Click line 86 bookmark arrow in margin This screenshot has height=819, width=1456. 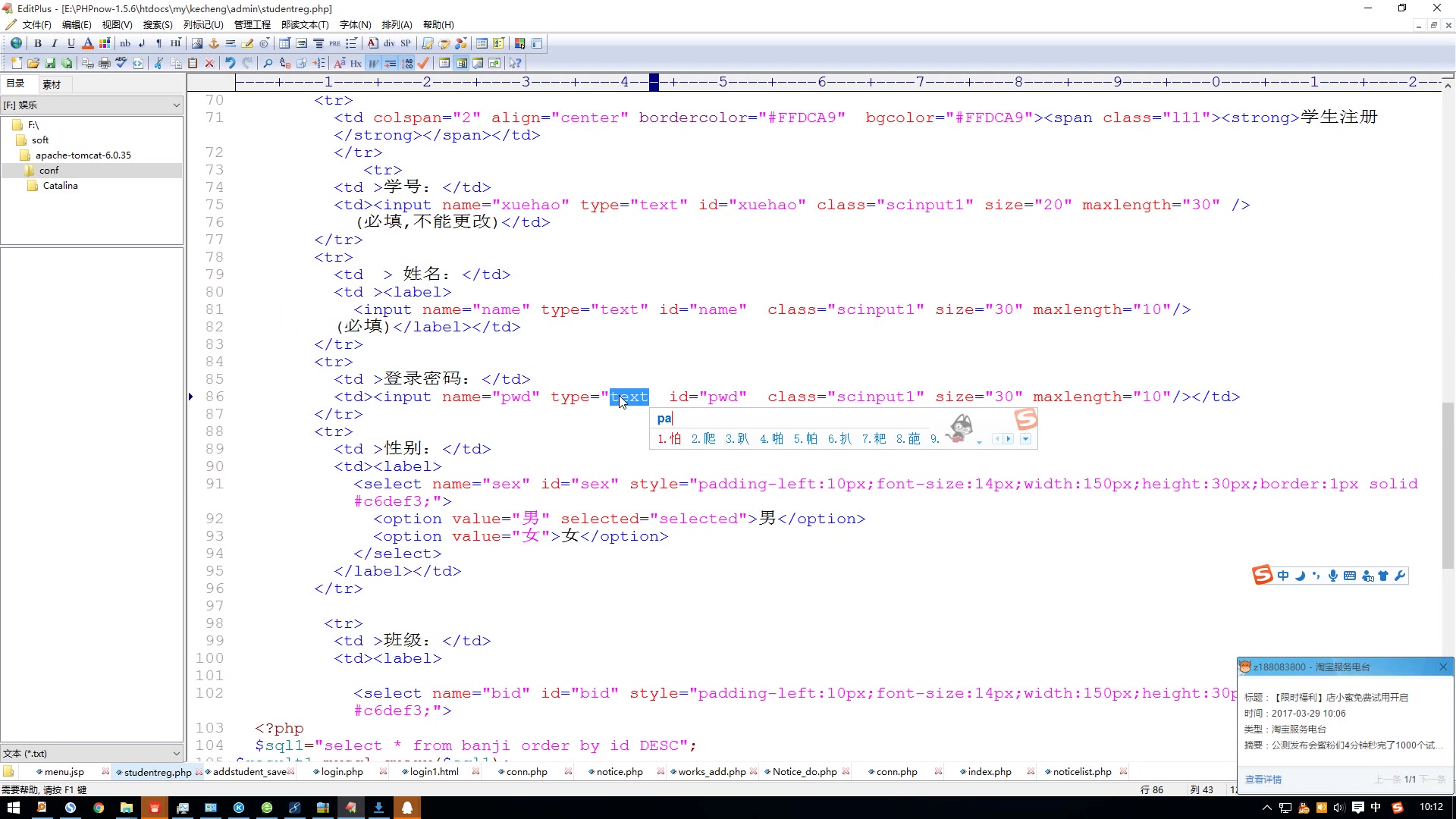[x=190, y=396]
